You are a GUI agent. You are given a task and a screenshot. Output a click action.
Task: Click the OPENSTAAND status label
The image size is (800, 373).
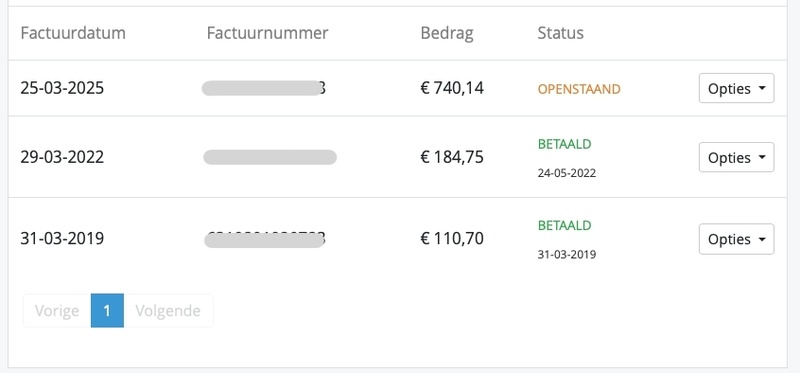click(579, 89)
